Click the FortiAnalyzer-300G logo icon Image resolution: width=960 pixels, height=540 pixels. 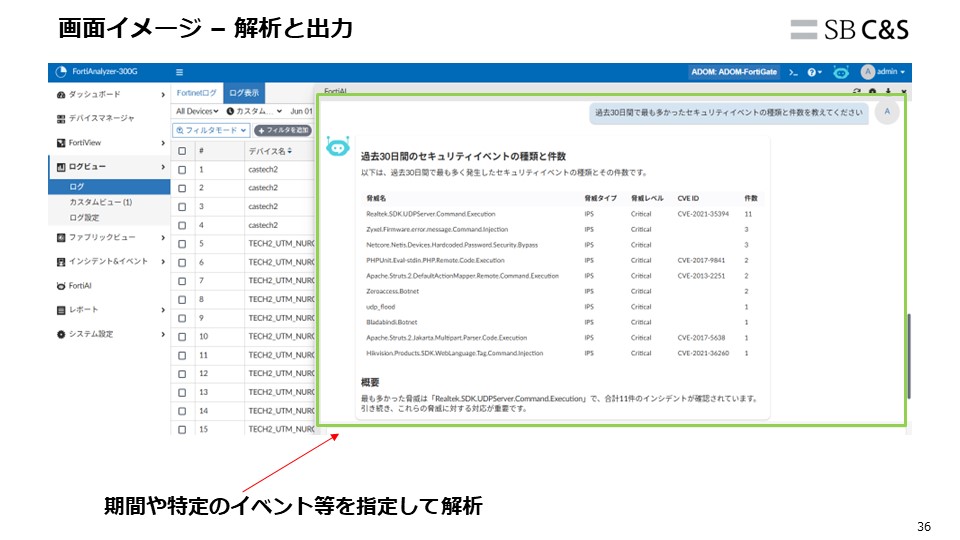[61, 72]
